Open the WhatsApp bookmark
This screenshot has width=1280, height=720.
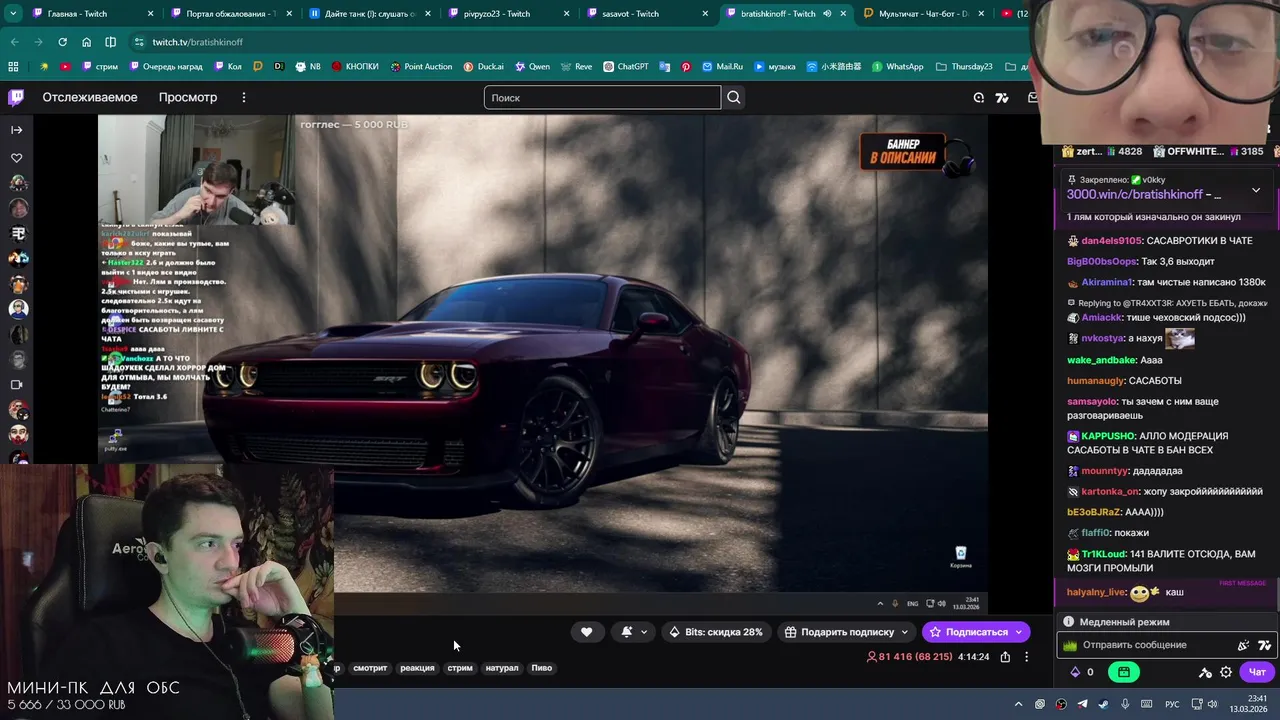897,67
